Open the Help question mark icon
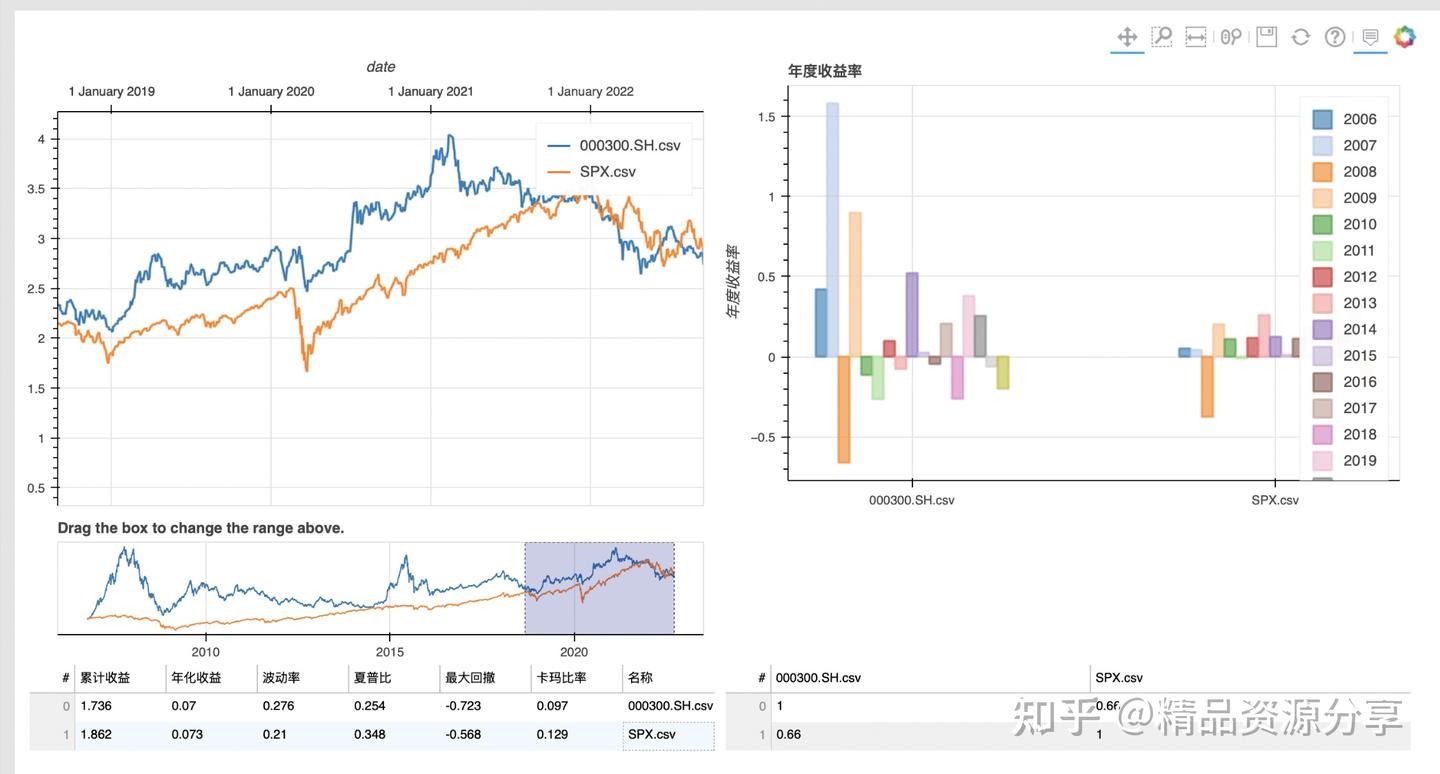This screenshot has width=1440, height=774. (x=1335, y=37)
